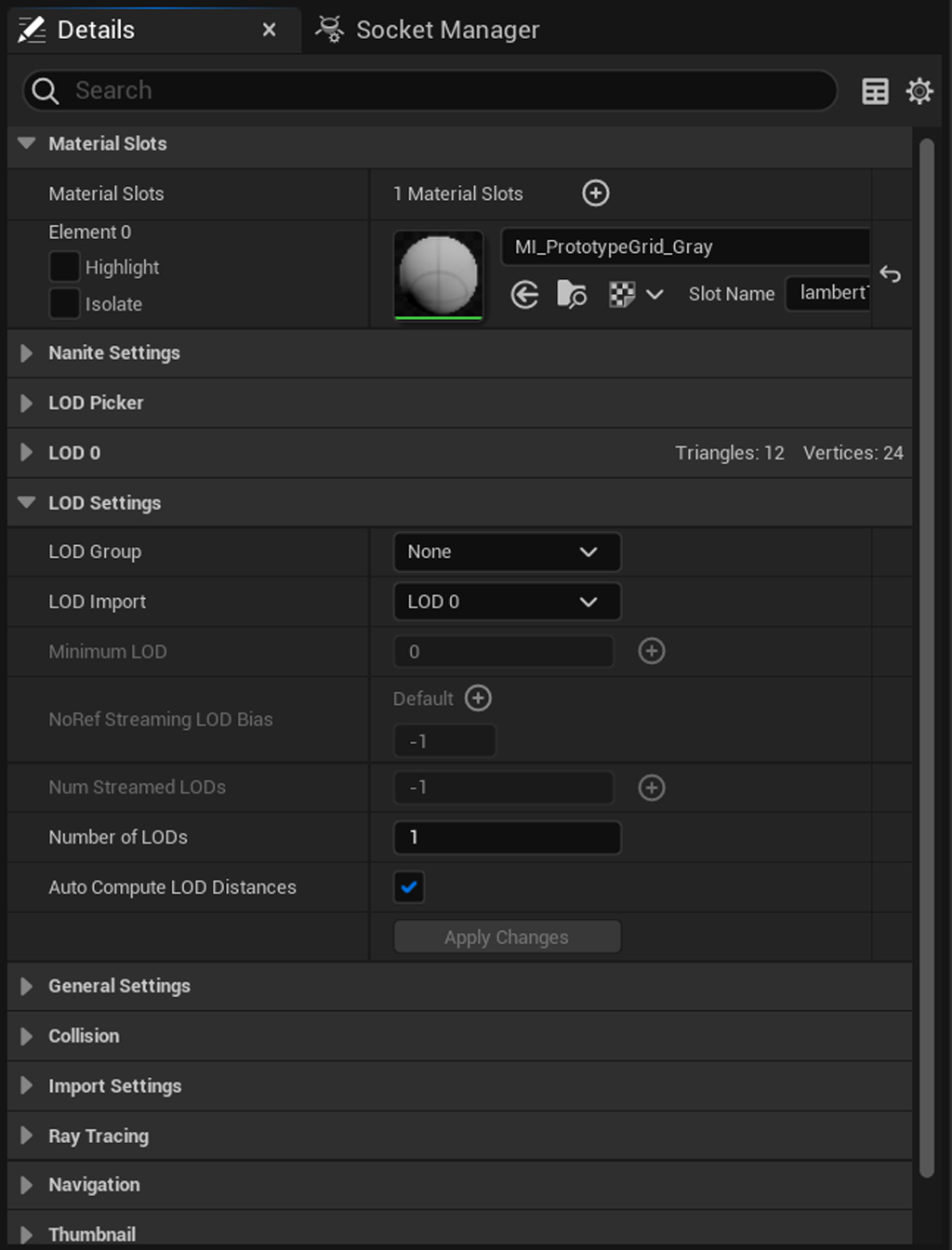Click the '1 Material Slots' text
This screenshot has height=1250, width=952.
coord(458,193)
